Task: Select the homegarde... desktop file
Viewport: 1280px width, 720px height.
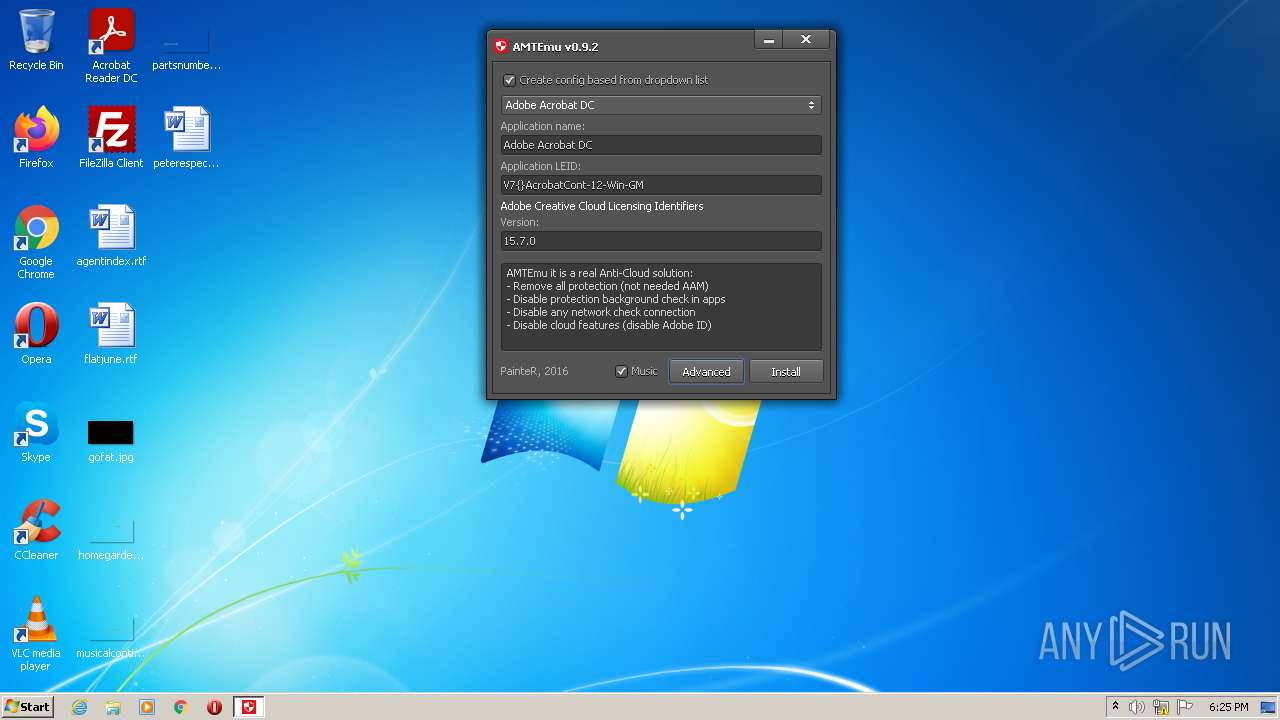Action: [111, 538]
